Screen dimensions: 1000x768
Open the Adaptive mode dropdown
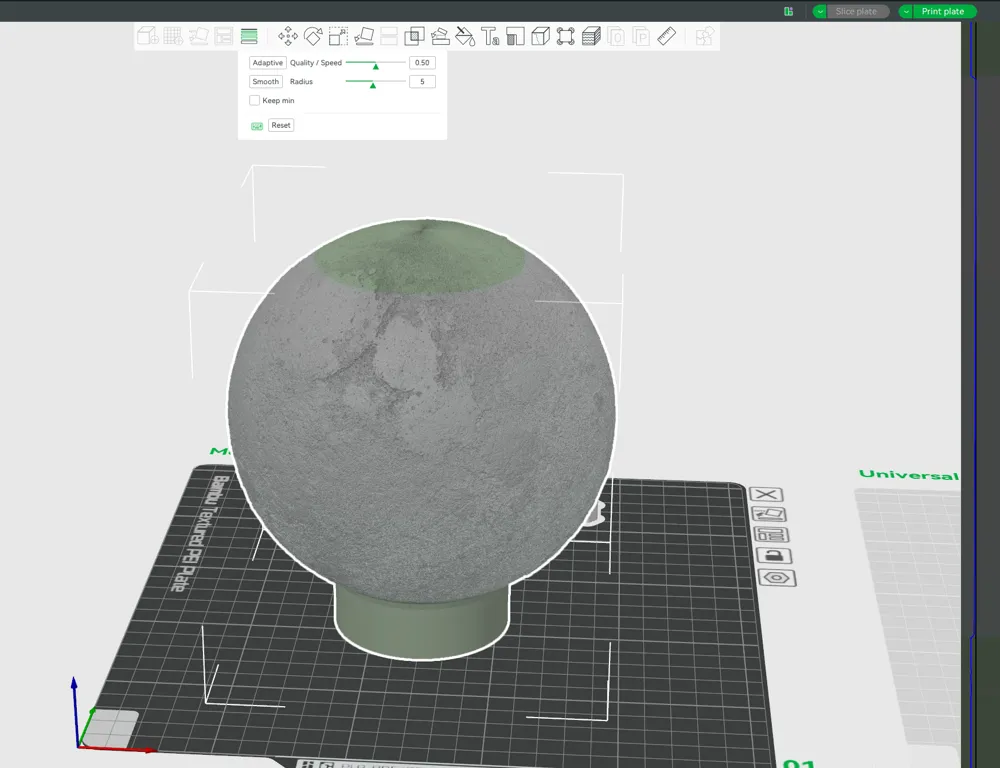tap(267, 62)
